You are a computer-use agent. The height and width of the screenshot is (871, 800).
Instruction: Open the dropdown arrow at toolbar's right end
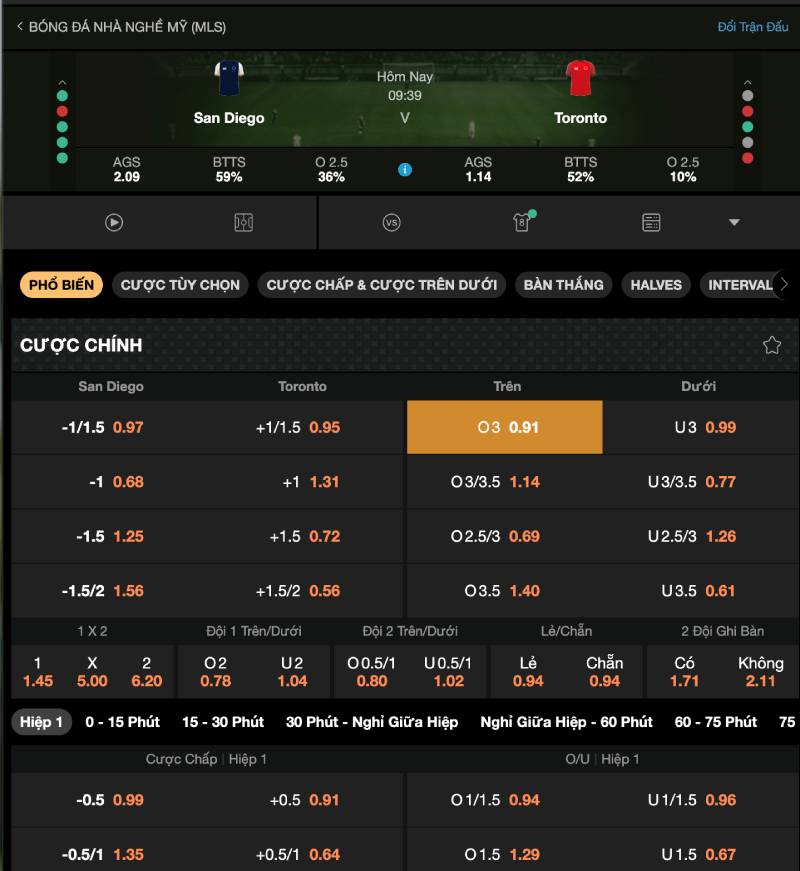pyautogui.click(x=734, y=222)
